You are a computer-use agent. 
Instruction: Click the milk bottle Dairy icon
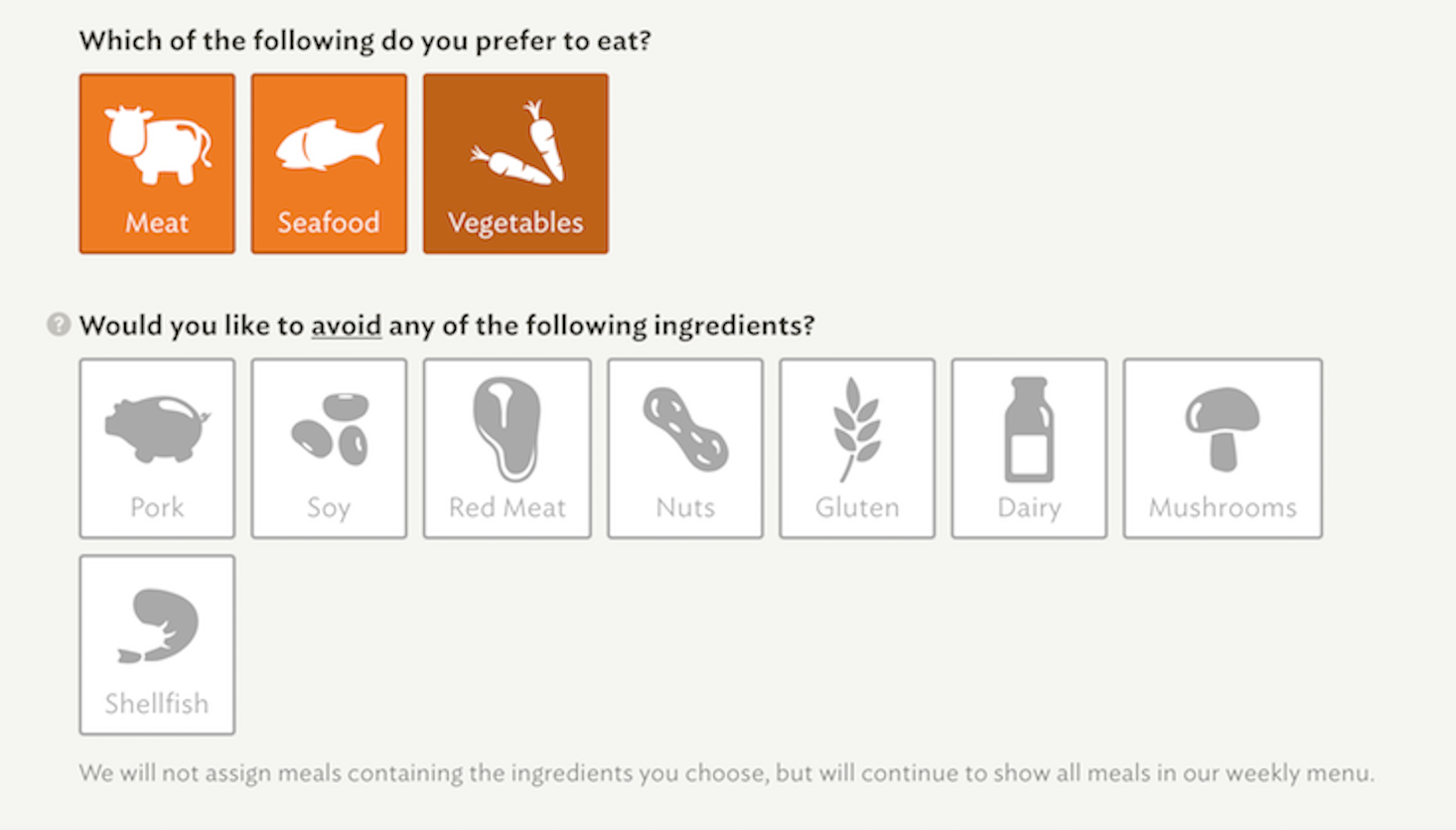[x=1029, y=429]
